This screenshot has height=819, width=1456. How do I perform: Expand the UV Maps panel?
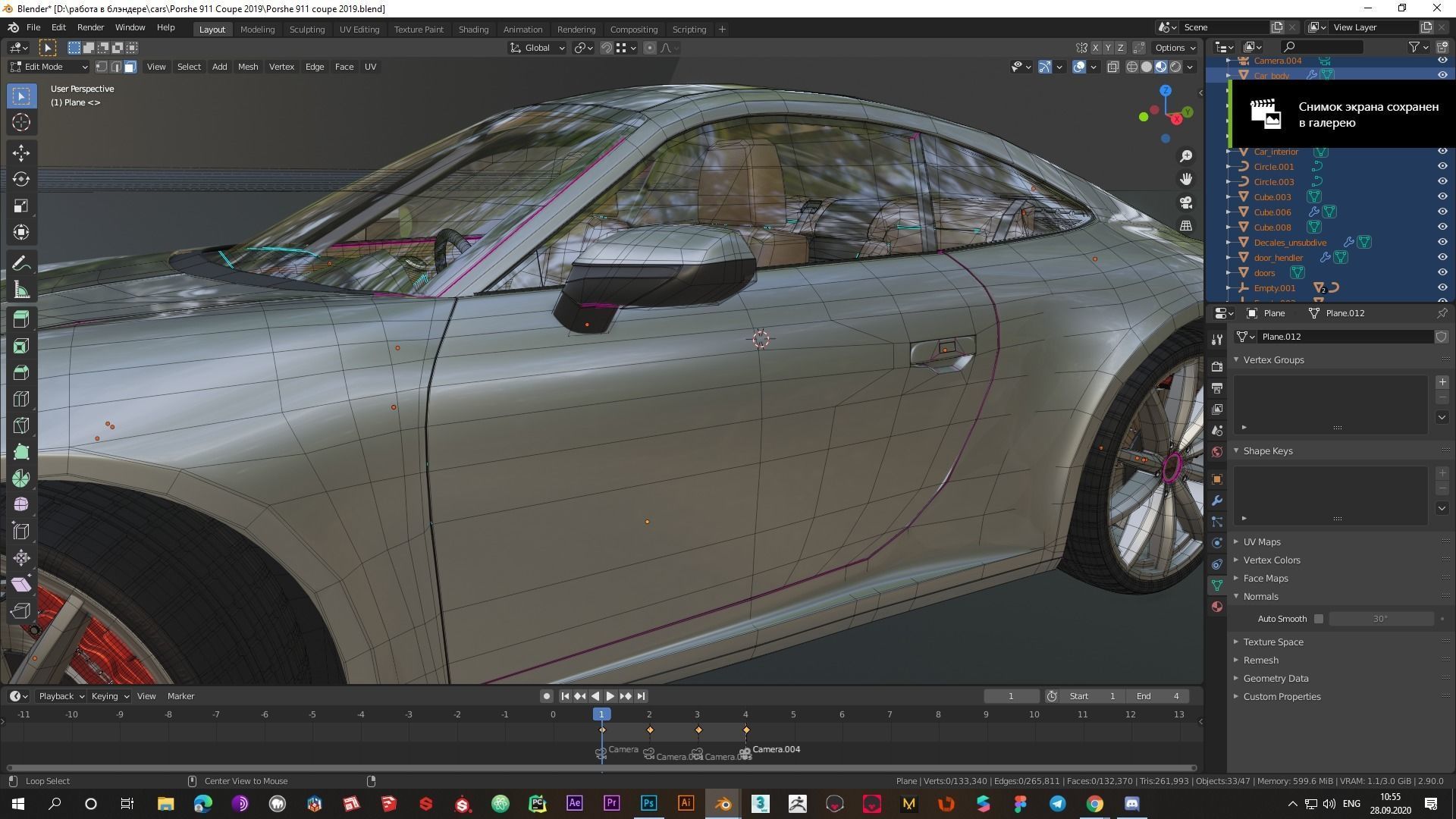(1262, 541)
